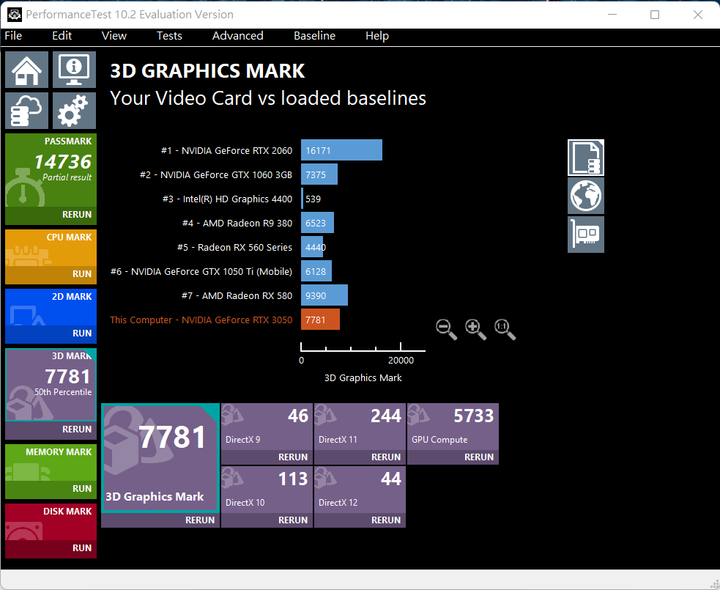Image resolution: width=720 pixels, height=590 pixels.
Task: Click 'This Computer - NVIDIA GeForce RTX 3050' label
Action: 201,320
